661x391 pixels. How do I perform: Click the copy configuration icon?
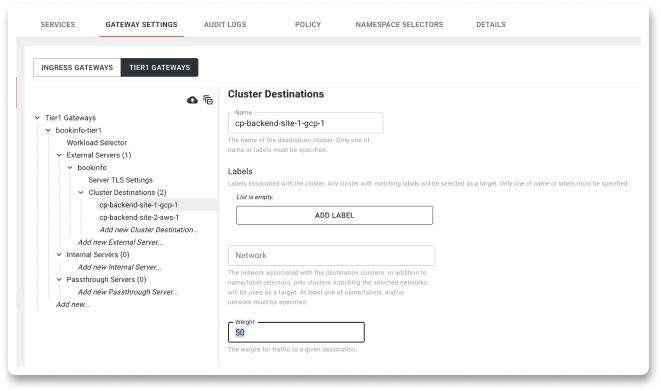tap(208, 100)
